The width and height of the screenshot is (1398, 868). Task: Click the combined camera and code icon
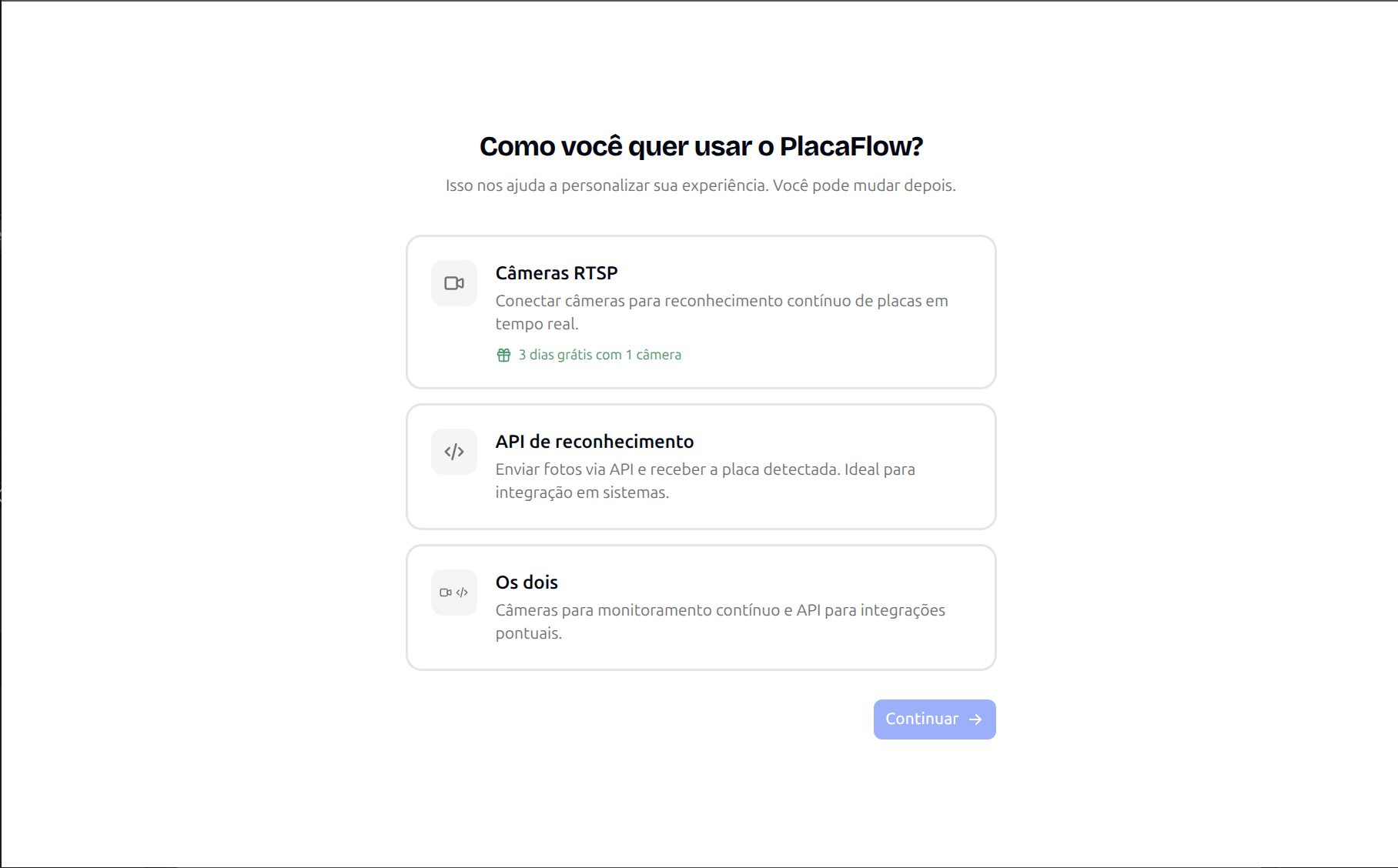click(x=454, y=593)
